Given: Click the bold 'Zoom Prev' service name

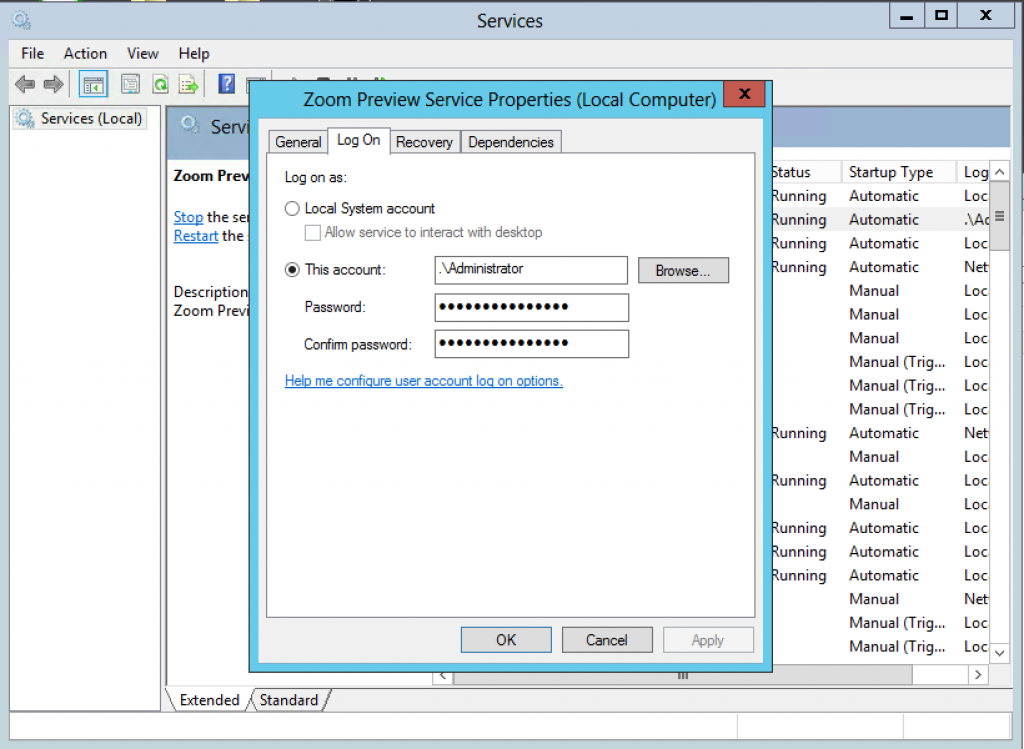Looking at the screenshot, I should pos(211,176).
